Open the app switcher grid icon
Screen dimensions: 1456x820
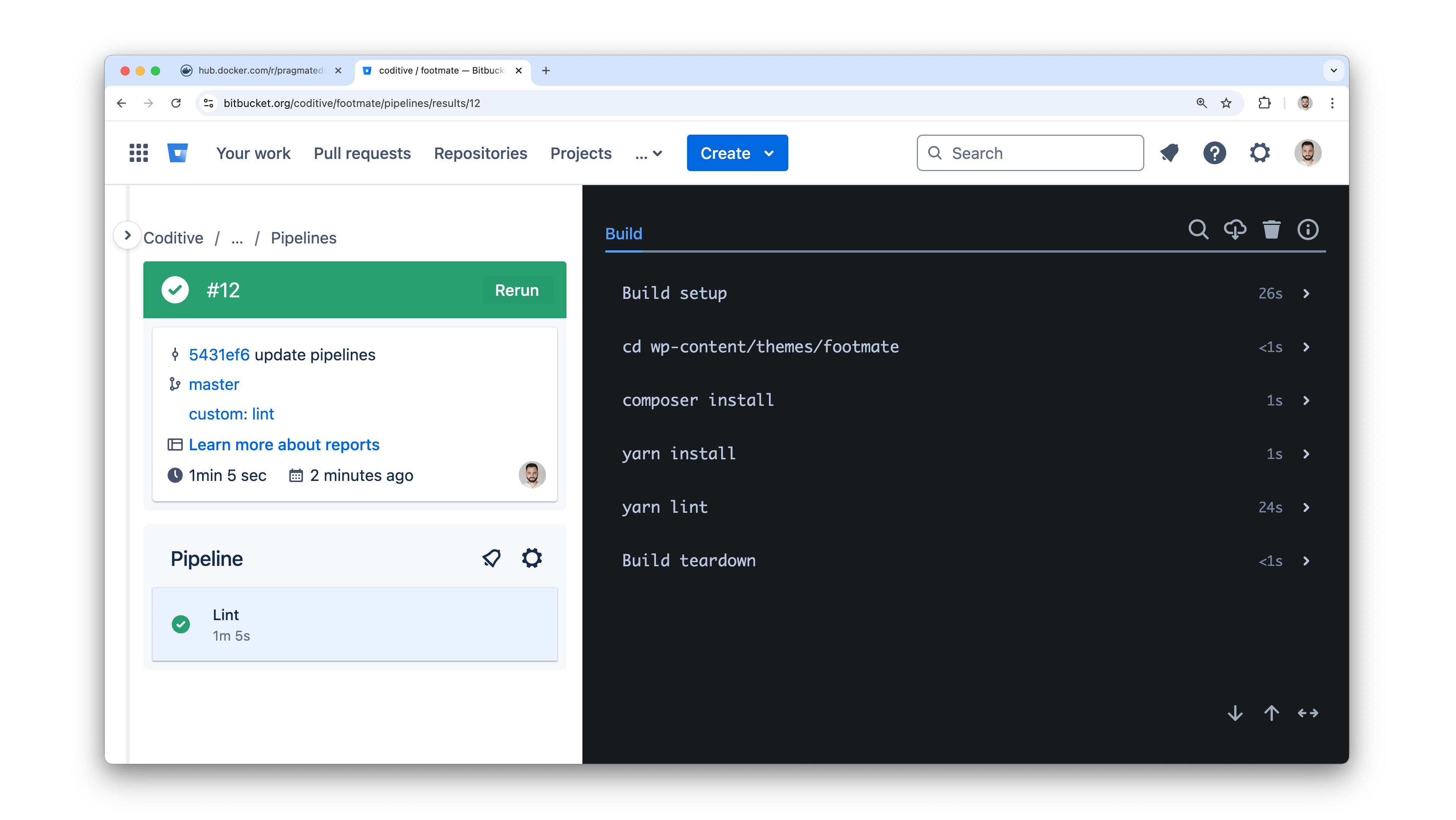[138, 153]
